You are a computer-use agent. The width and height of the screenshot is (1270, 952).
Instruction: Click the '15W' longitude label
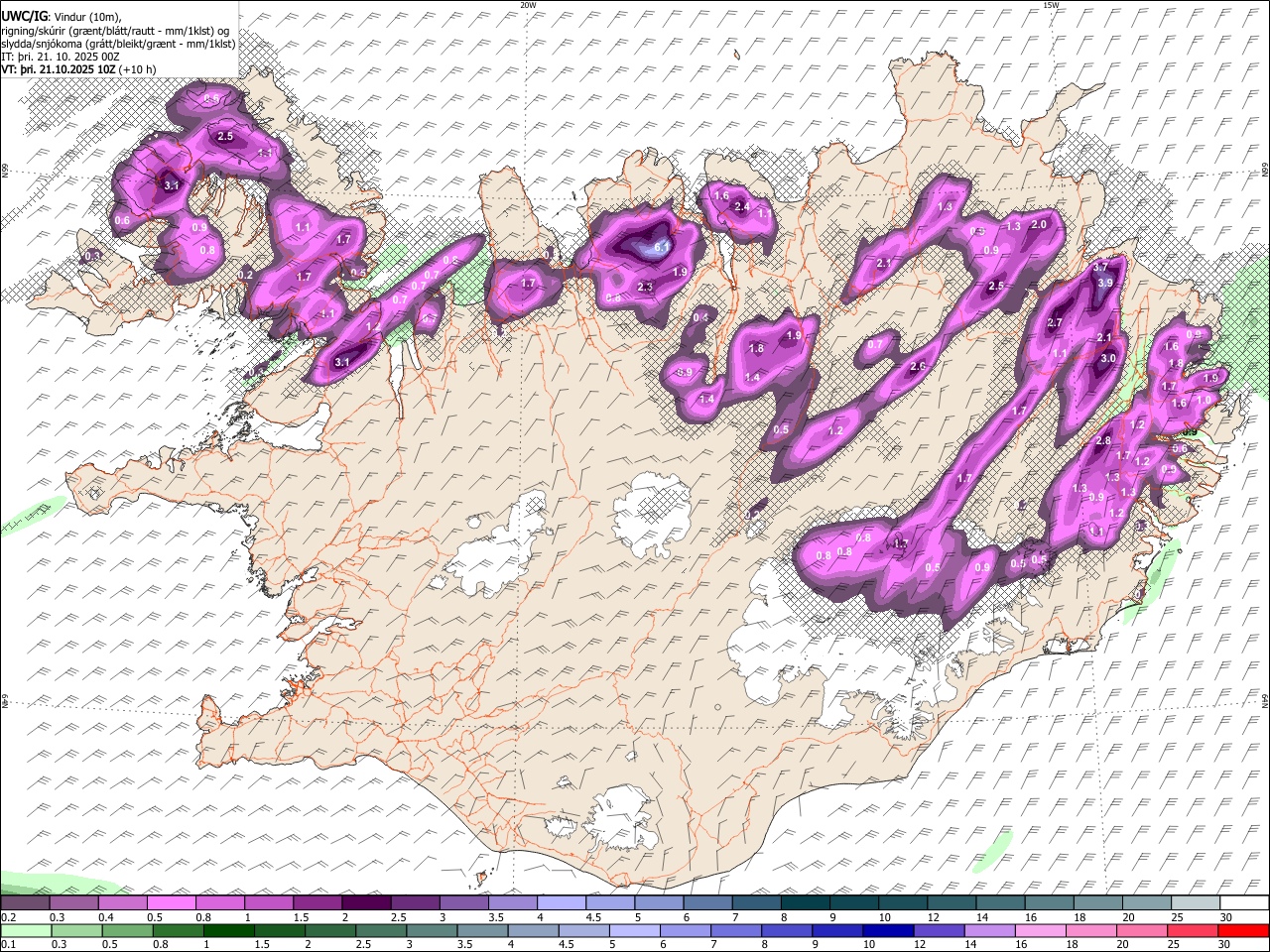click(1050, 5)
